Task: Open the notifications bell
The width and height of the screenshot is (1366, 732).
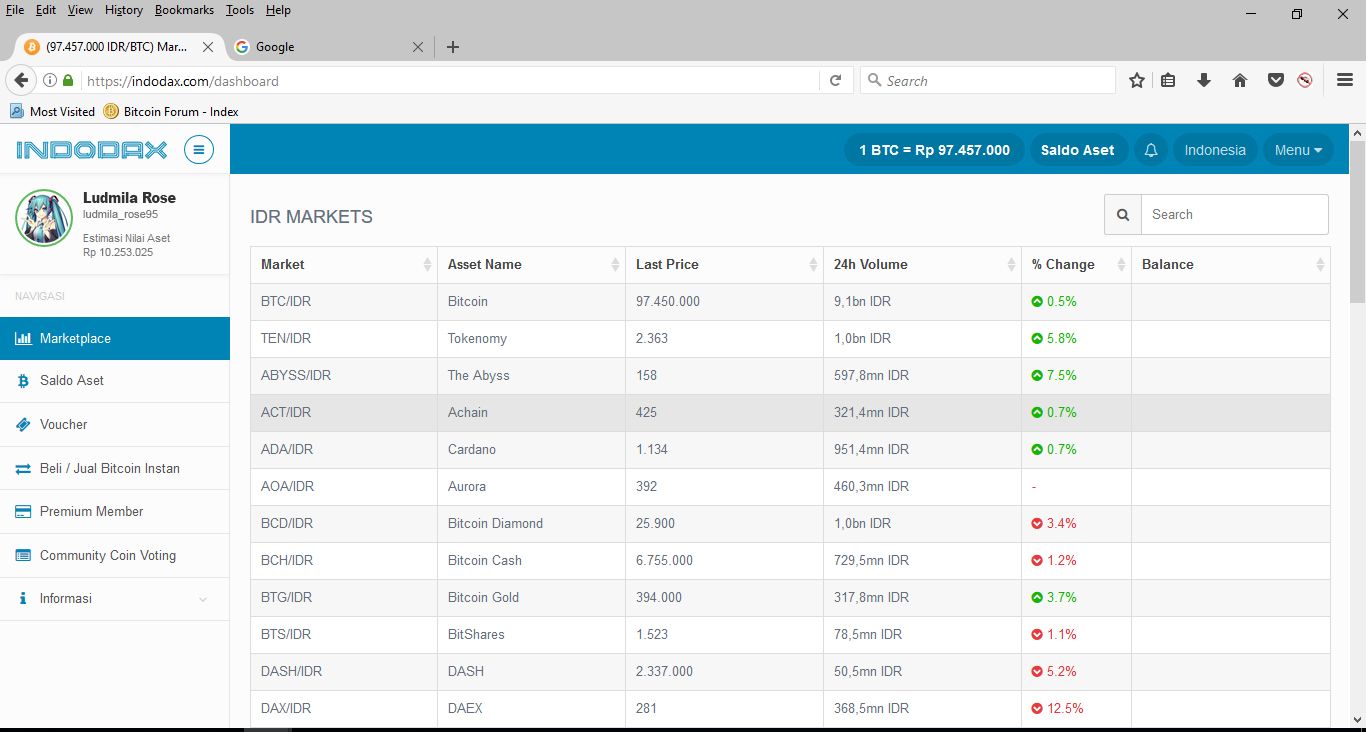Action: pos(1151,150)
